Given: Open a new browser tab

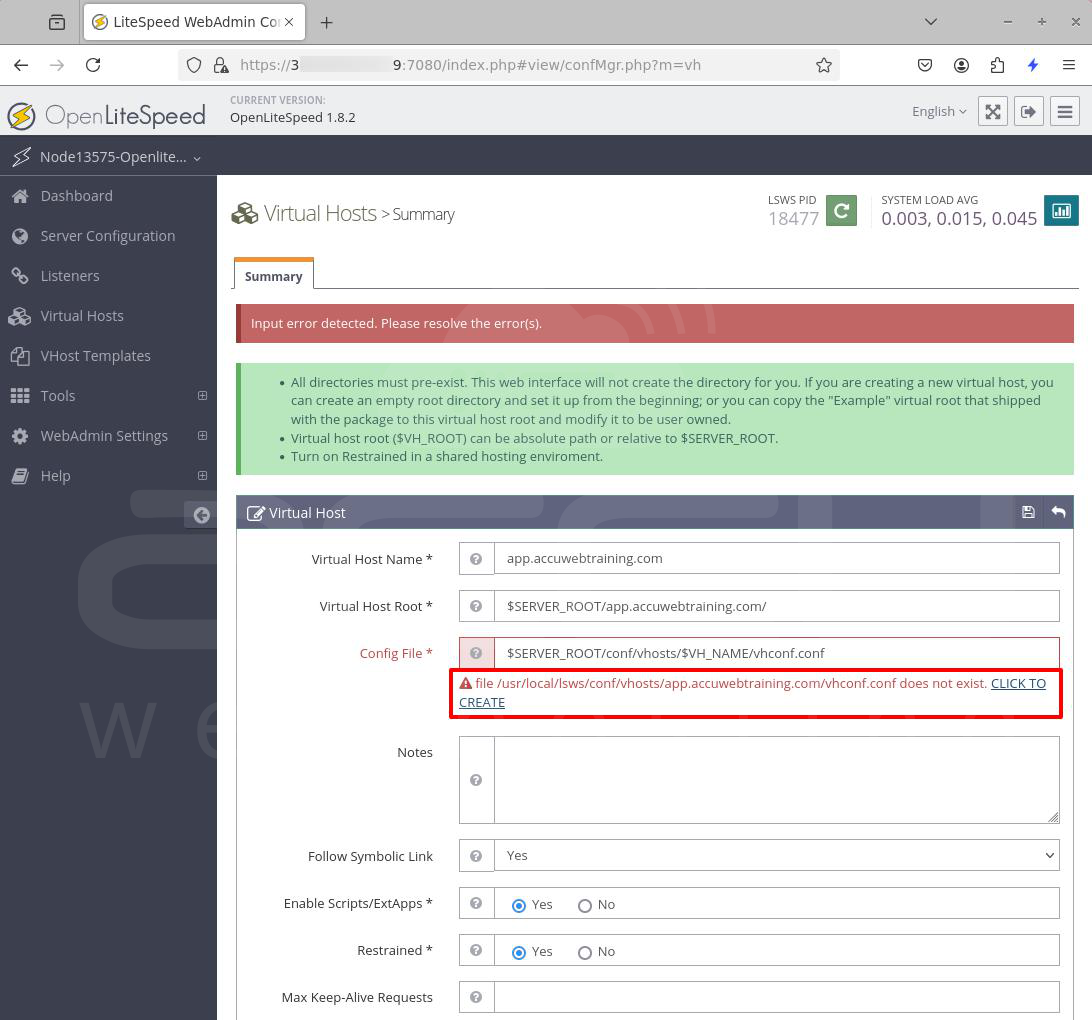Looking at the screenshot, I should pyautogui.click(x=326, y=22).
